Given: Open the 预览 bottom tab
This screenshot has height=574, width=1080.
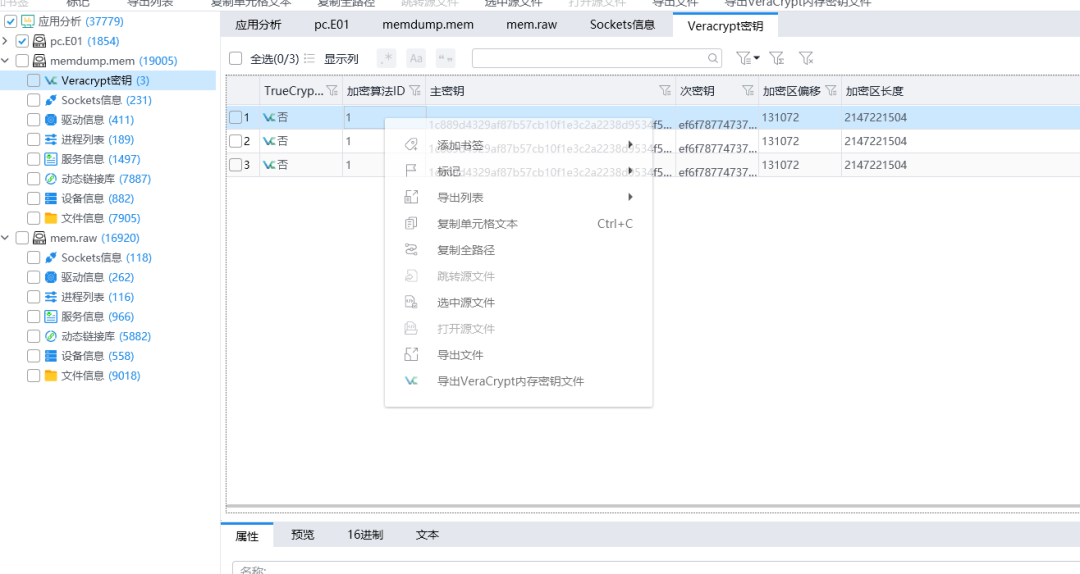Looking at the screenshot, I should point(302,535).
